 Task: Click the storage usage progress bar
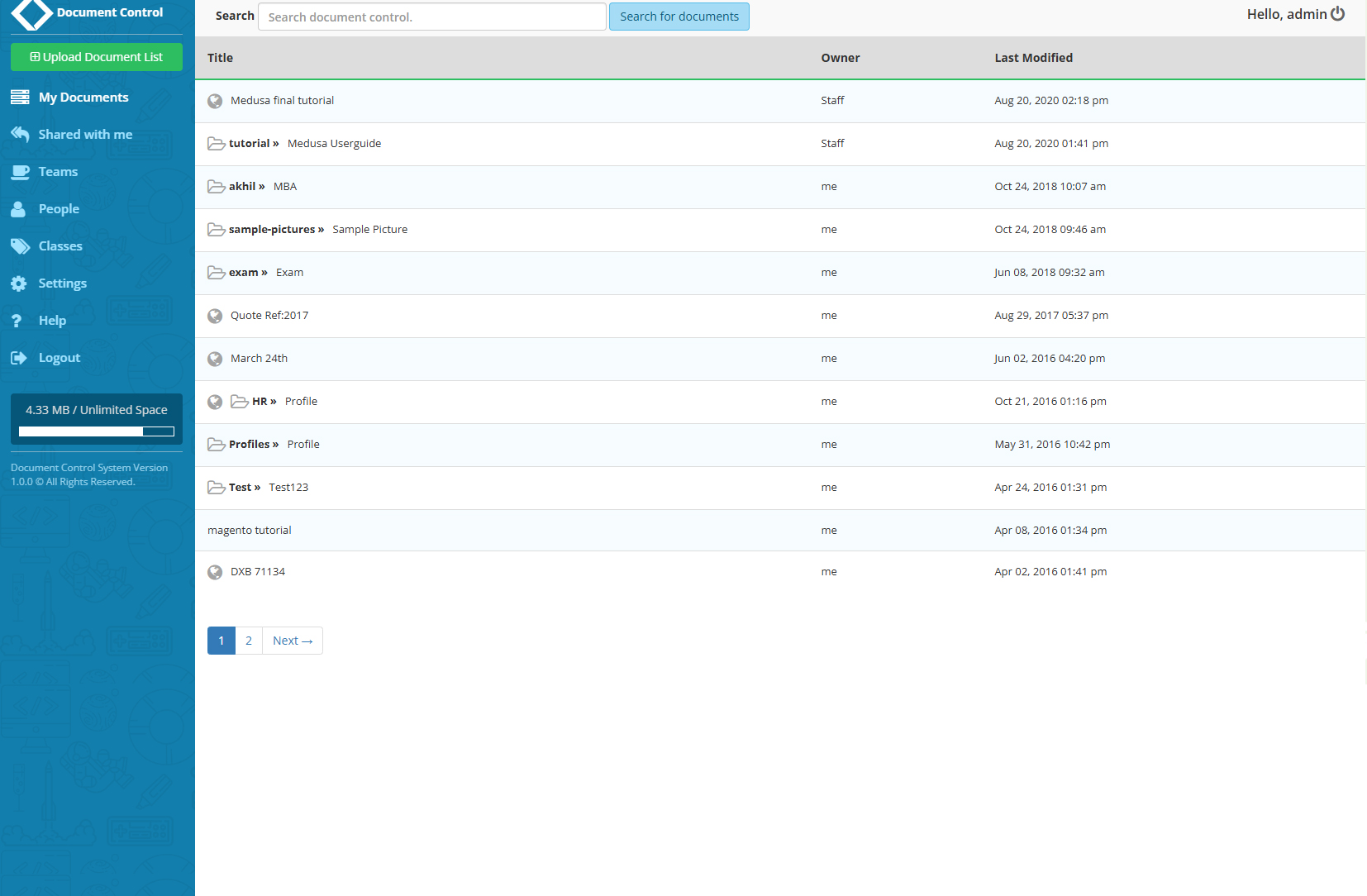pos(96,431)
